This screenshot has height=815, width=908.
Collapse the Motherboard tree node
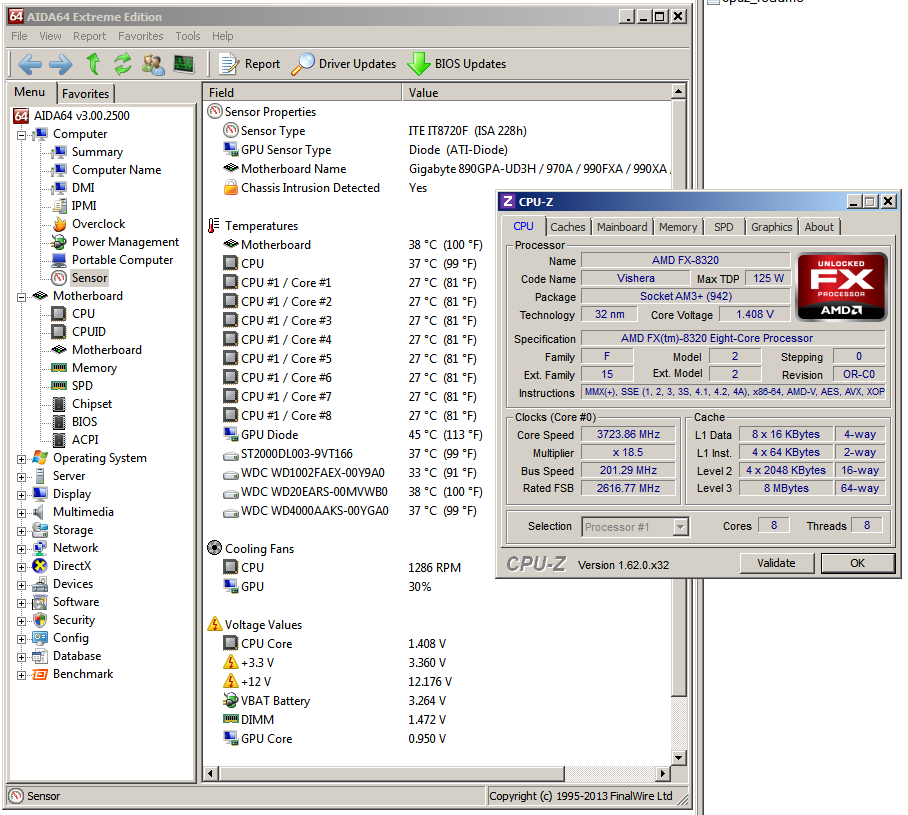click(x=22, y=297)
